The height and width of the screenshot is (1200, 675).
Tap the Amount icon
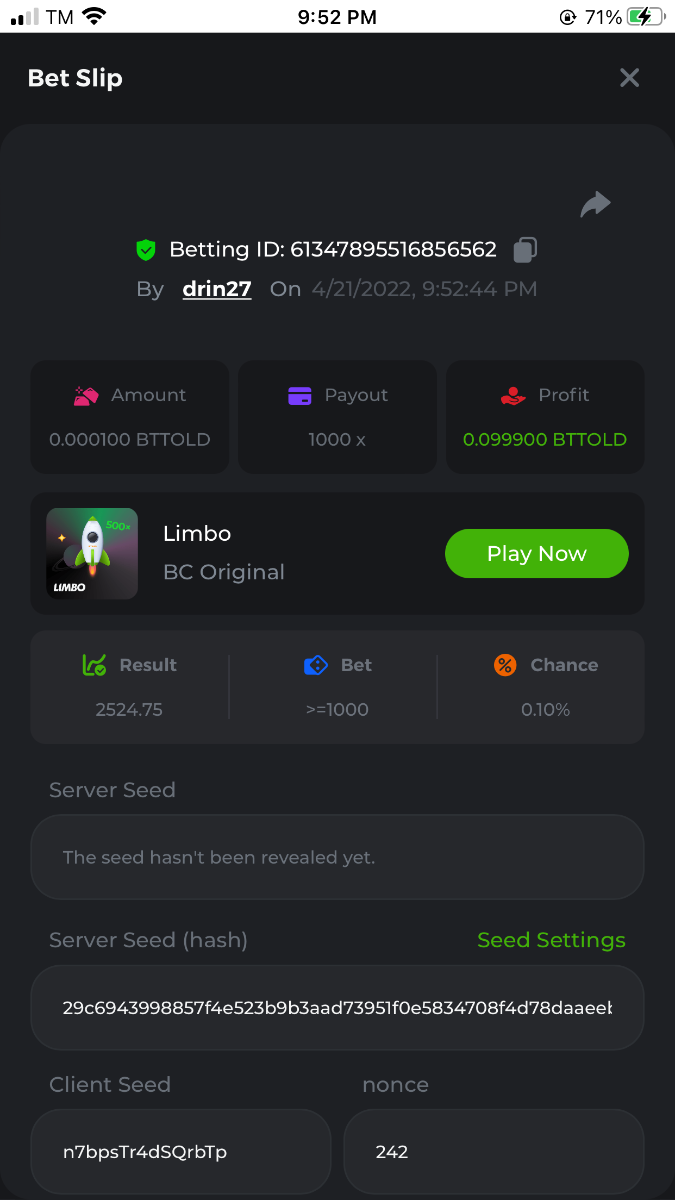[86, 396]
